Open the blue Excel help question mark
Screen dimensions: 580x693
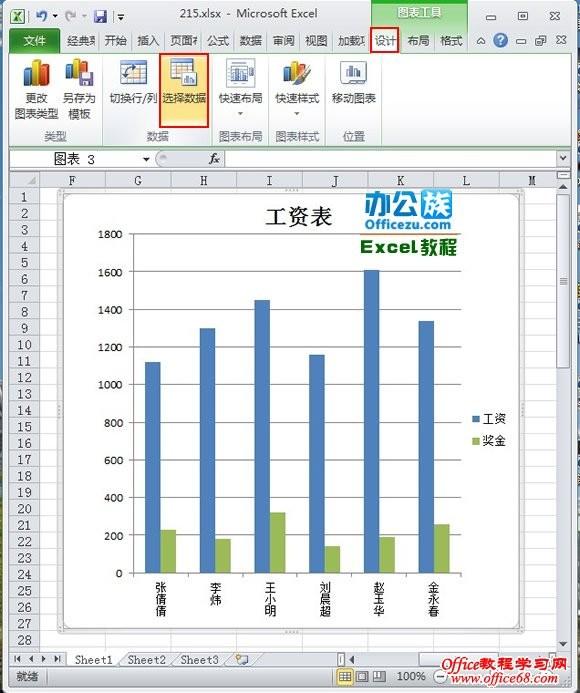pos(500,41)
